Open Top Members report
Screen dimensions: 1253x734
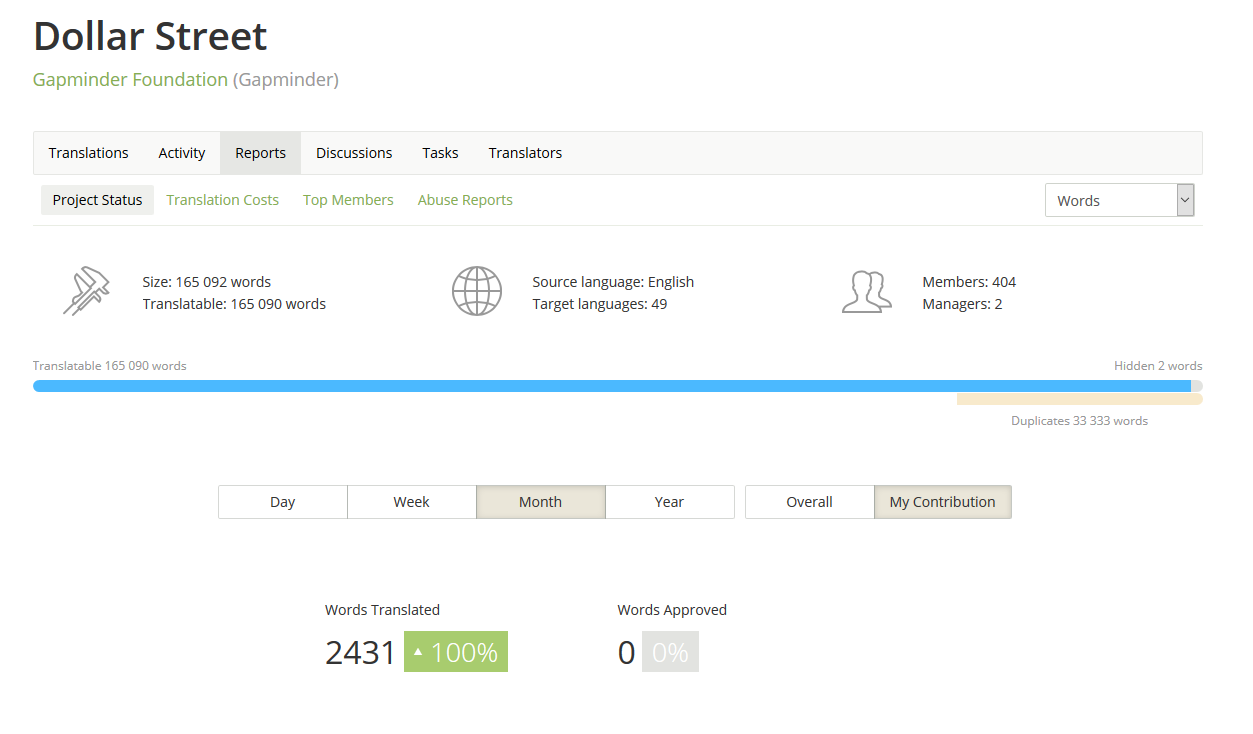pos(348,200)
